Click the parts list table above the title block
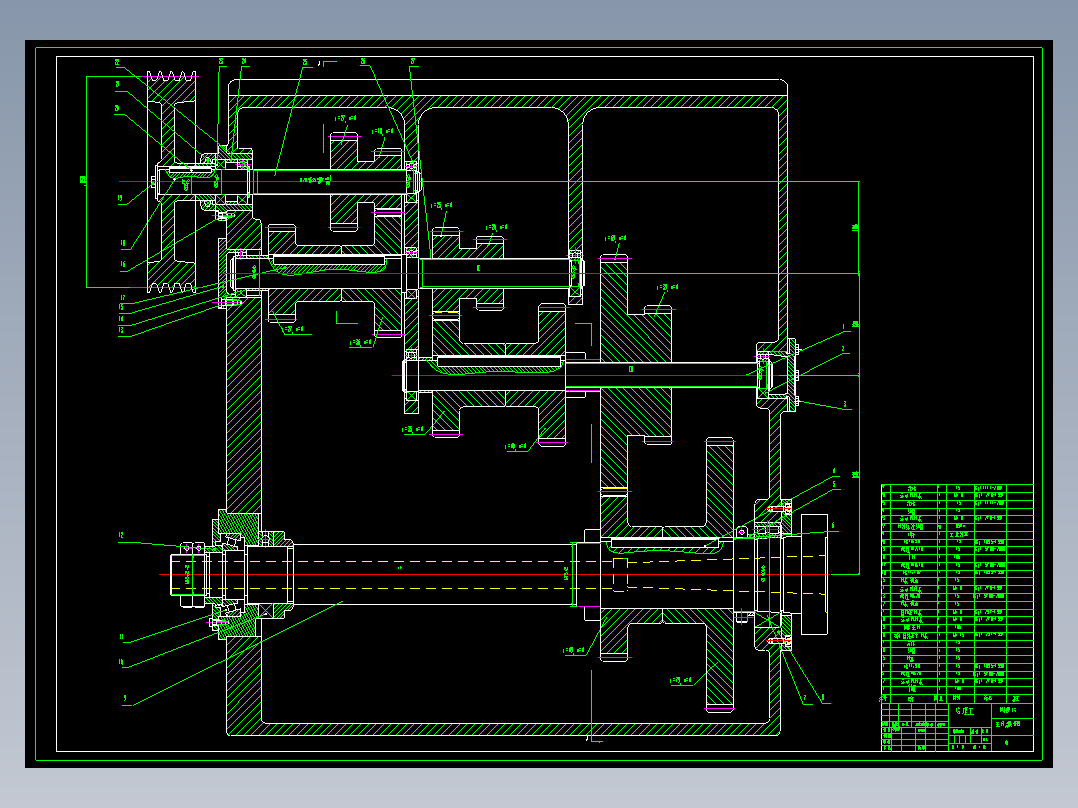1078x808 pixels. coord(957,594)
